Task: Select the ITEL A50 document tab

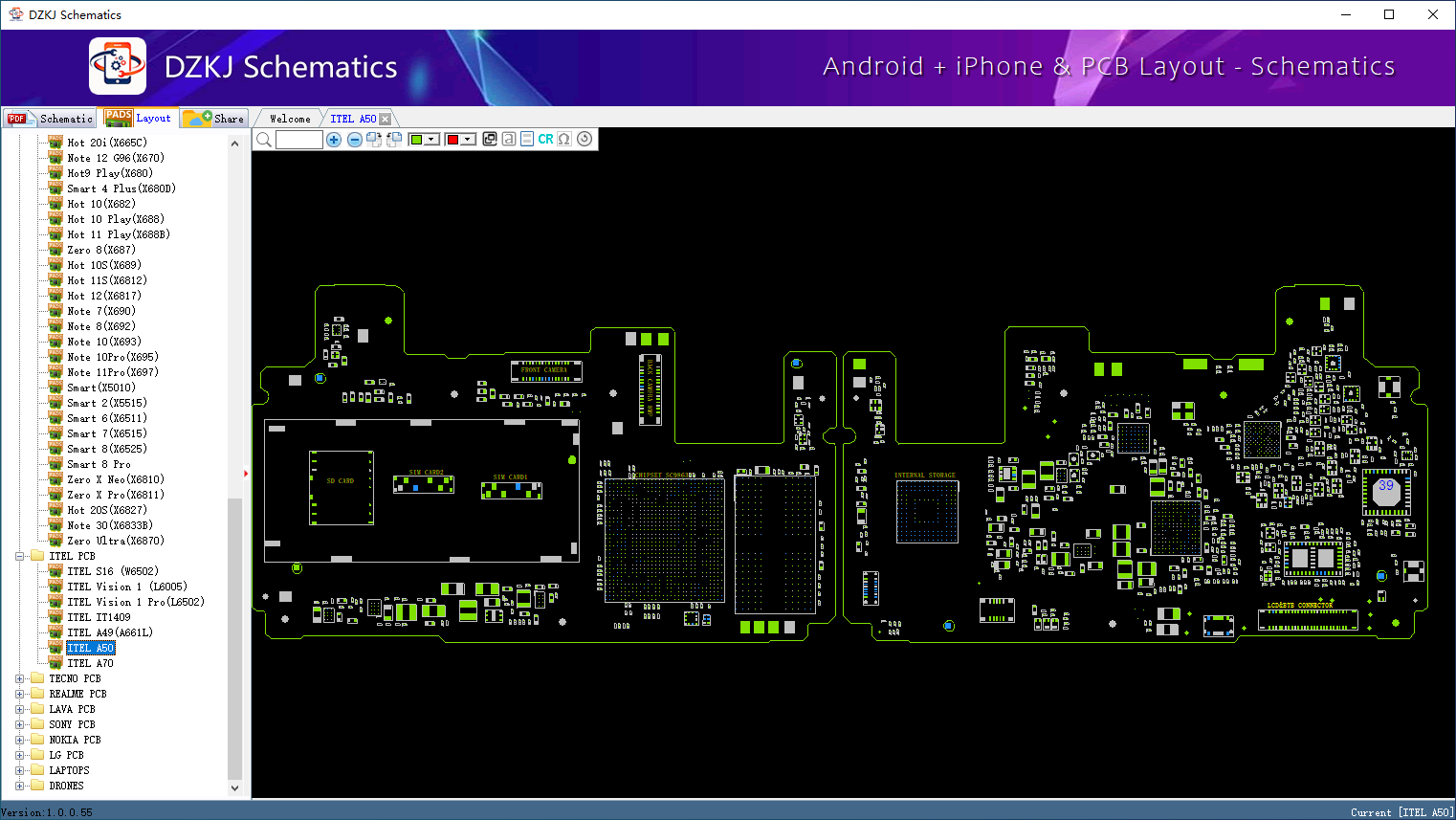Action: pos(353,119)
